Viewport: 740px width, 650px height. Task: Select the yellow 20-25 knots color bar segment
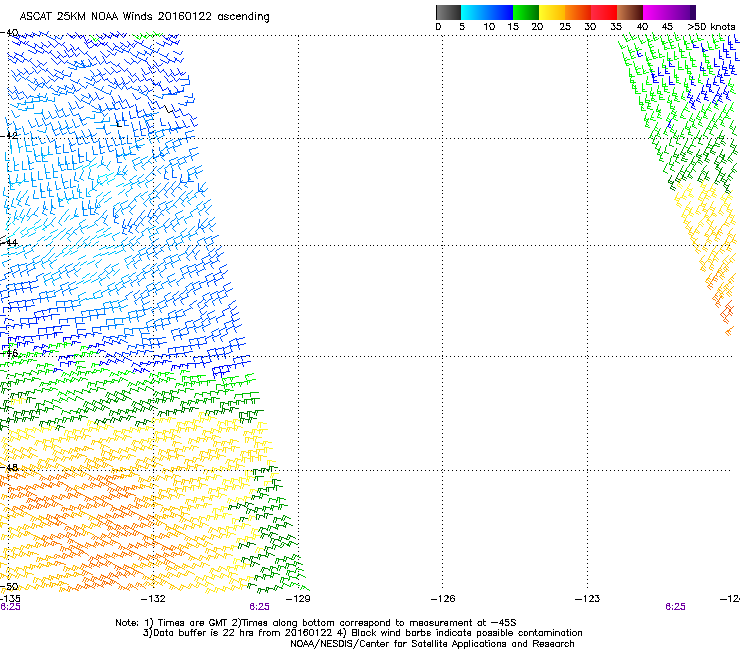tap(552, 12)
